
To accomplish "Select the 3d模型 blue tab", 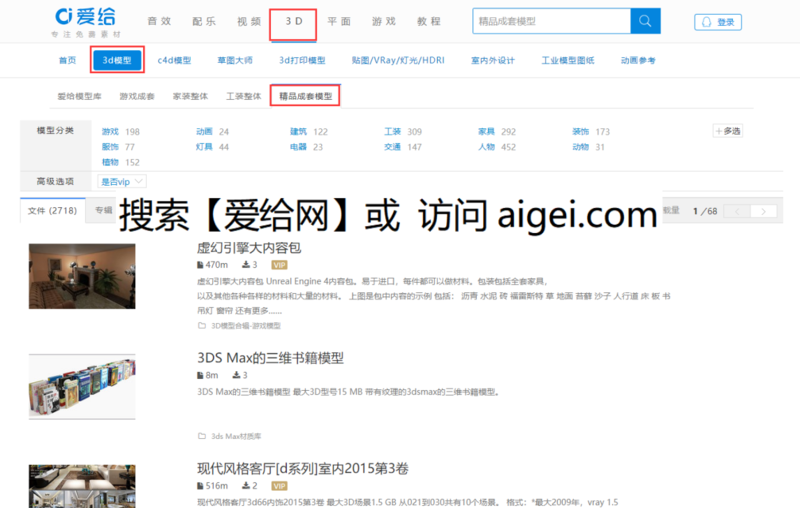I will pos(117,60).
